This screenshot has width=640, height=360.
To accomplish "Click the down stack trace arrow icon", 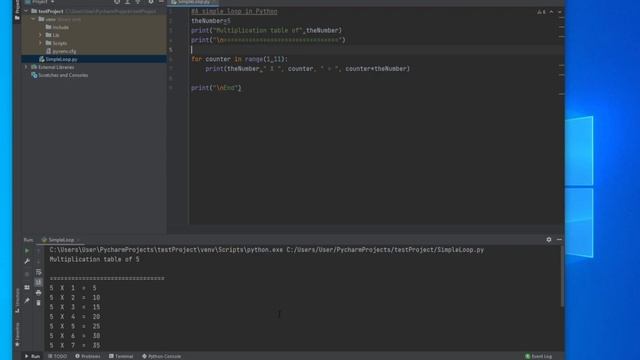I will pyautogui.click(x=38, y=261).
